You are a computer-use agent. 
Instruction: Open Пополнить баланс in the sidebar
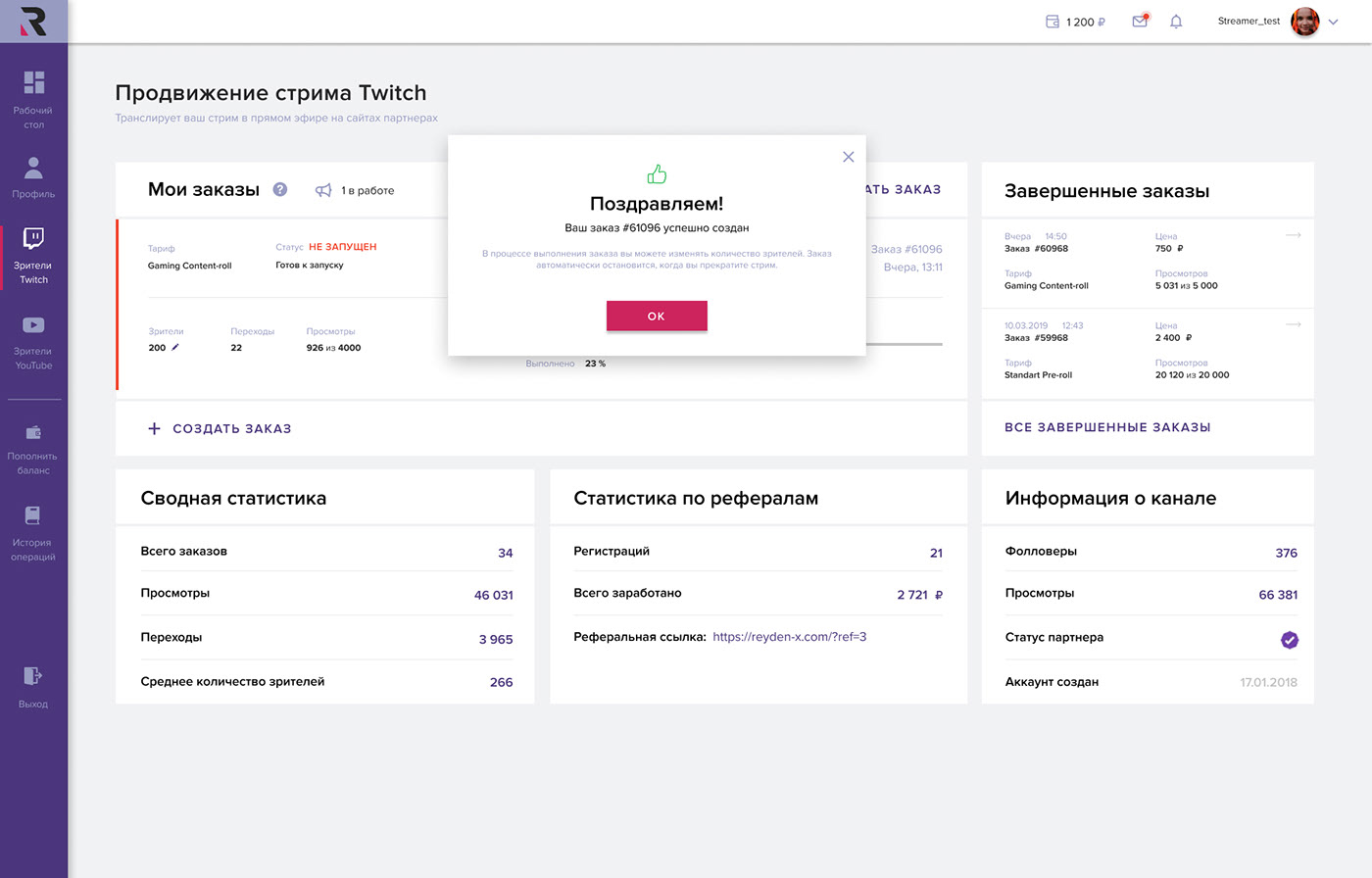33,450
